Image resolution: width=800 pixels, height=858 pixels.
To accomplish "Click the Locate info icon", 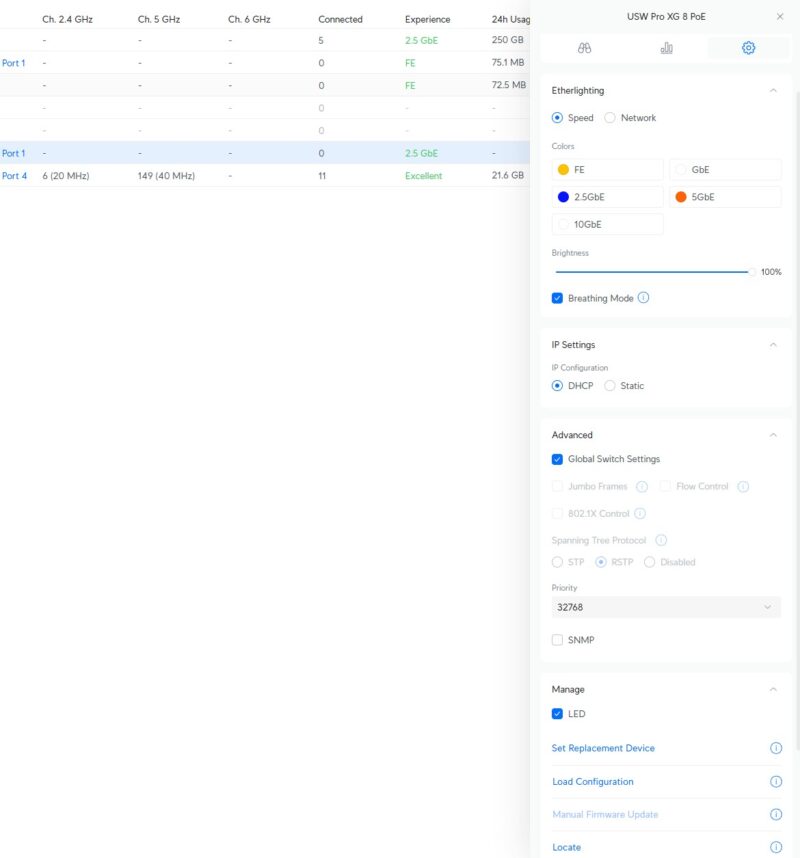I will [775, 847].
